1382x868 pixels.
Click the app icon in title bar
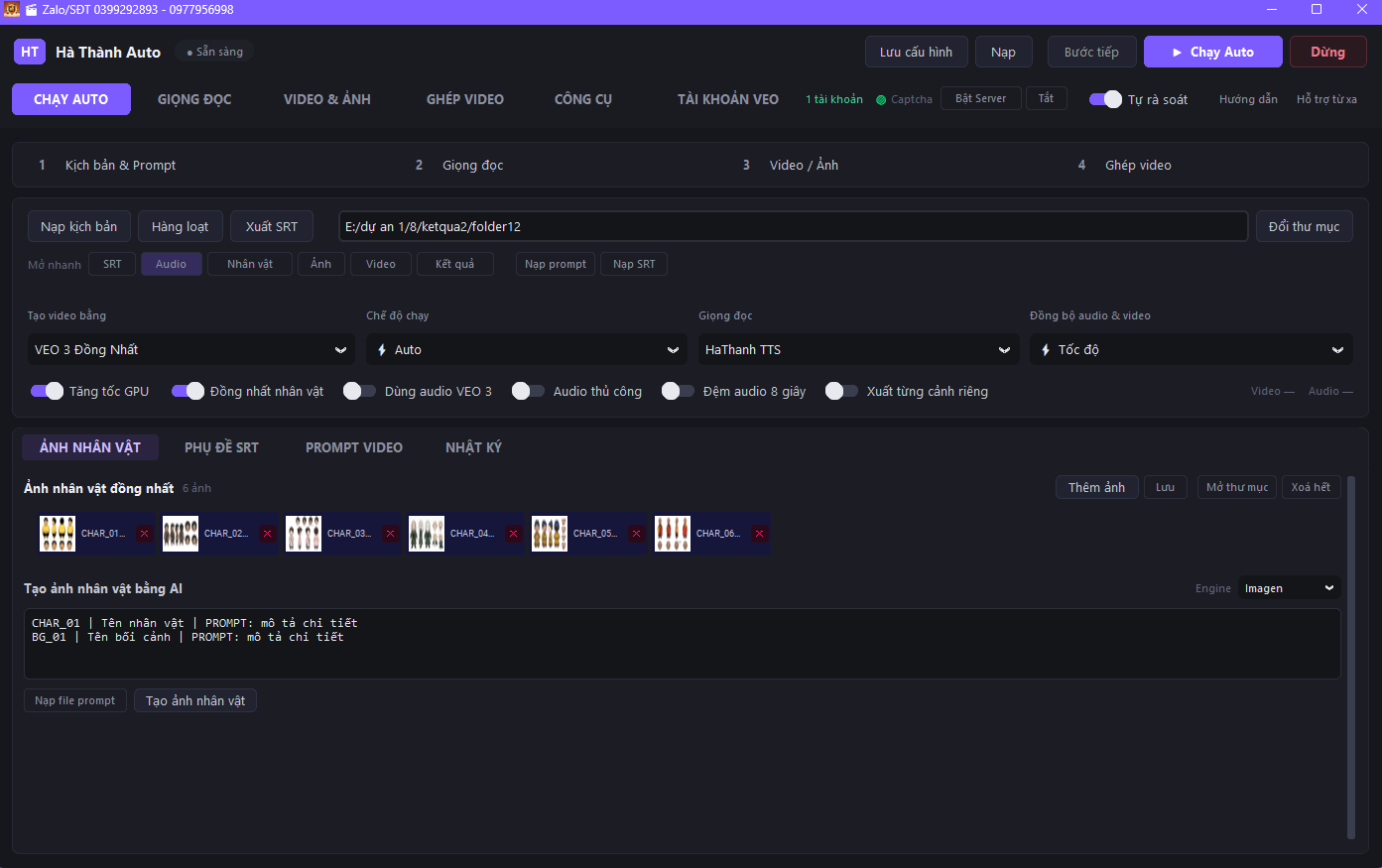click(12, 9)
